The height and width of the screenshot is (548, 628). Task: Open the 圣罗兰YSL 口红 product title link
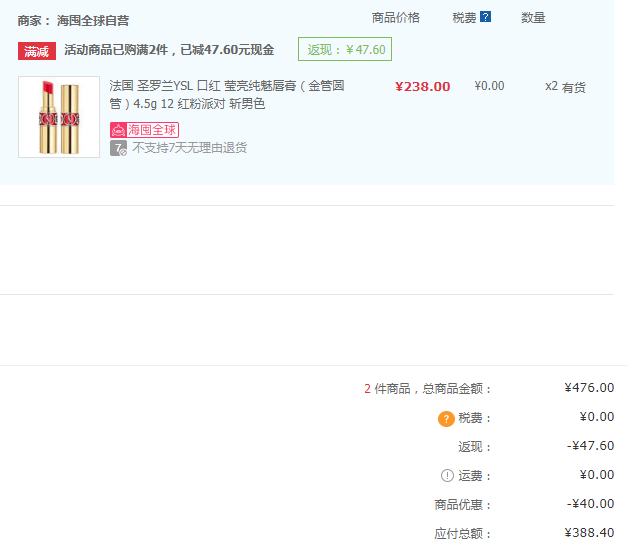pyautogui.click(x=227, y=95)
